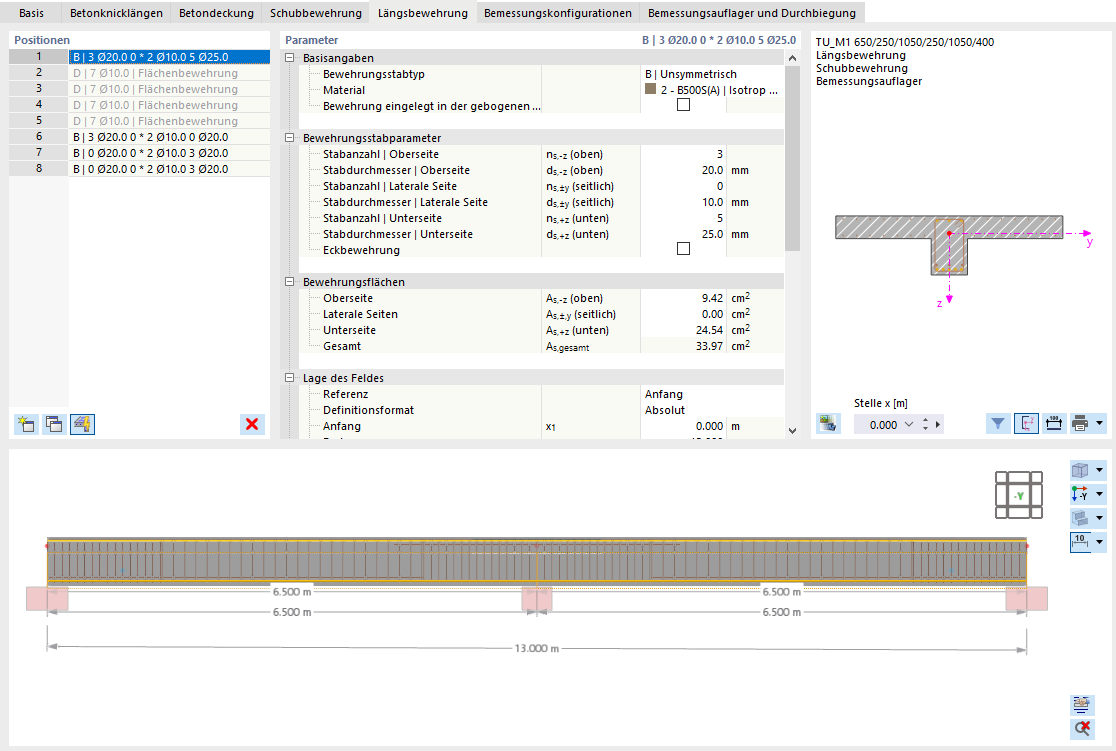Step the Stelle x spinner arrows
Screen dimensions: 1116x751
[925, 424]
